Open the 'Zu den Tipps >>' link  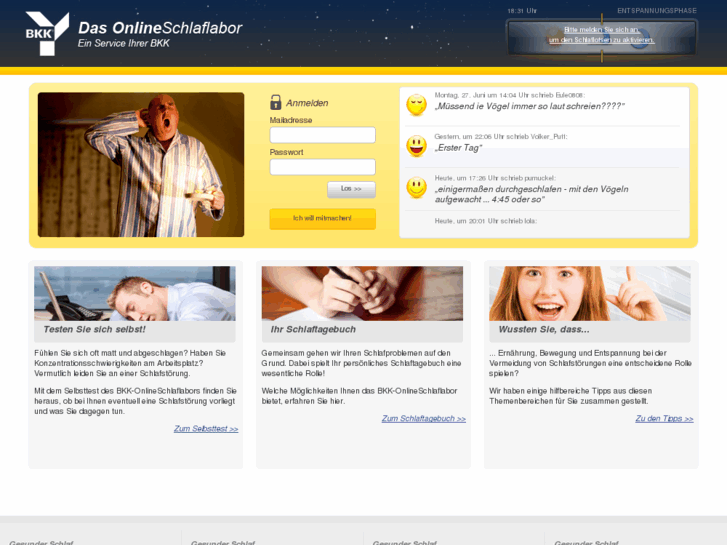click(x=664, y=418)
